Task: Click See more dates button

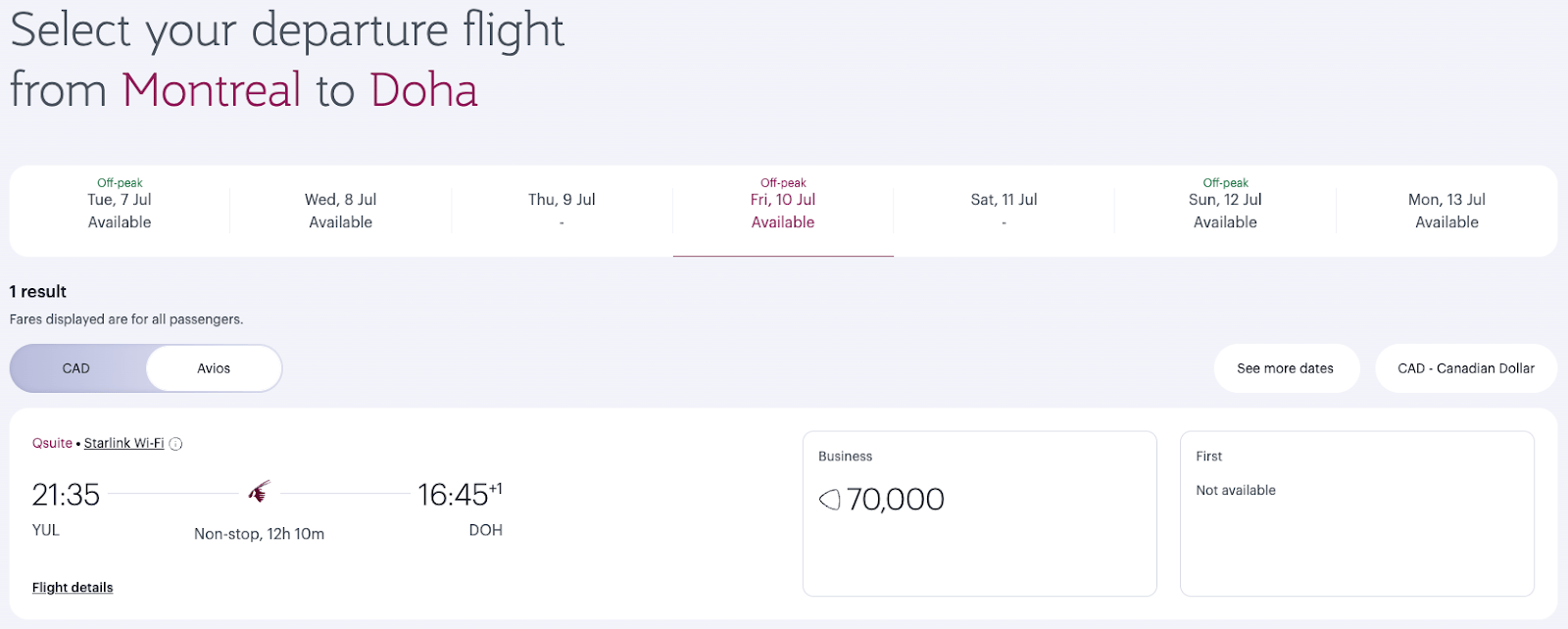Action: point(1285,368)
